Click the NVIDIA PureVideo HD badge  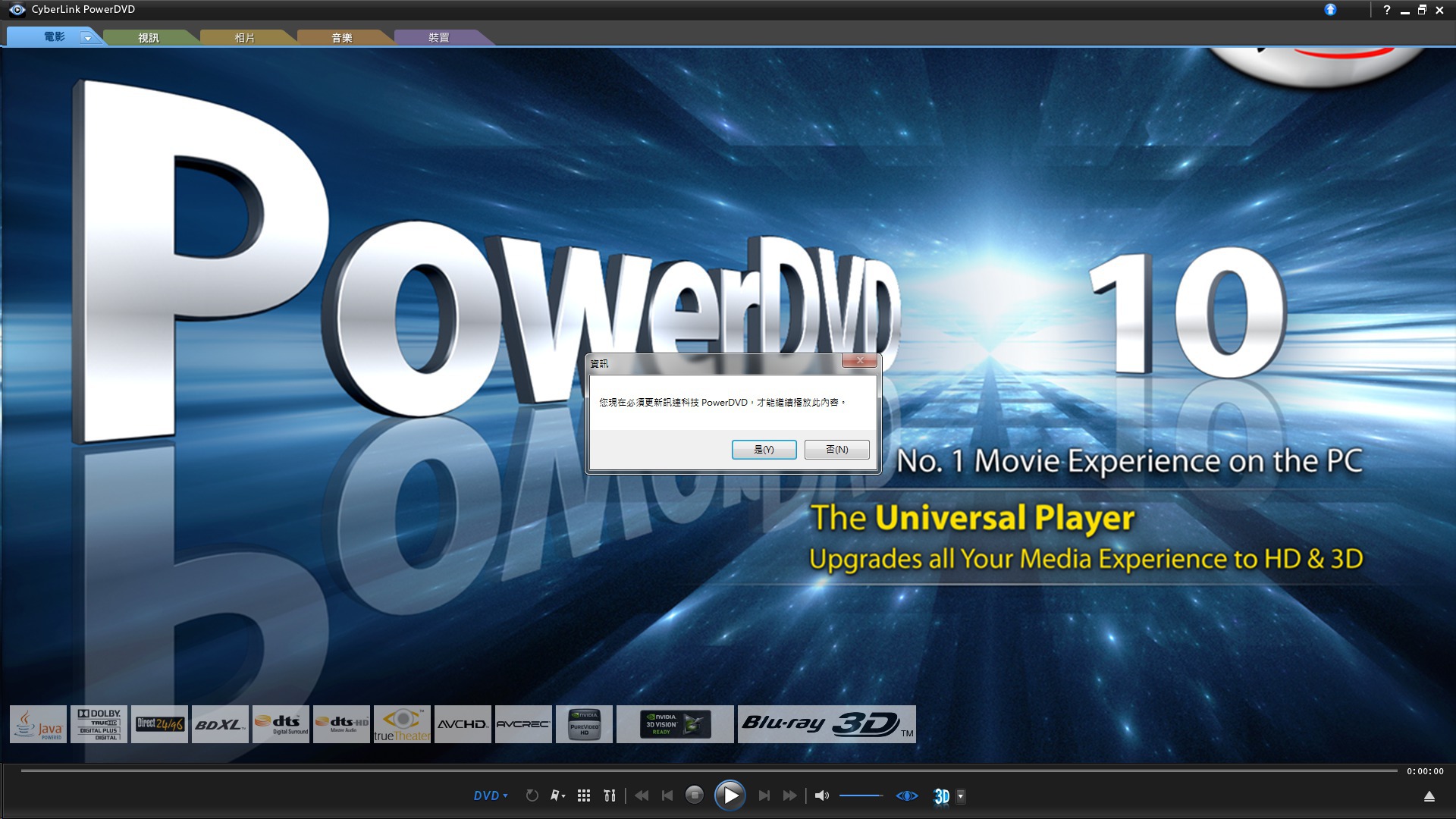[x=584, y=724]
